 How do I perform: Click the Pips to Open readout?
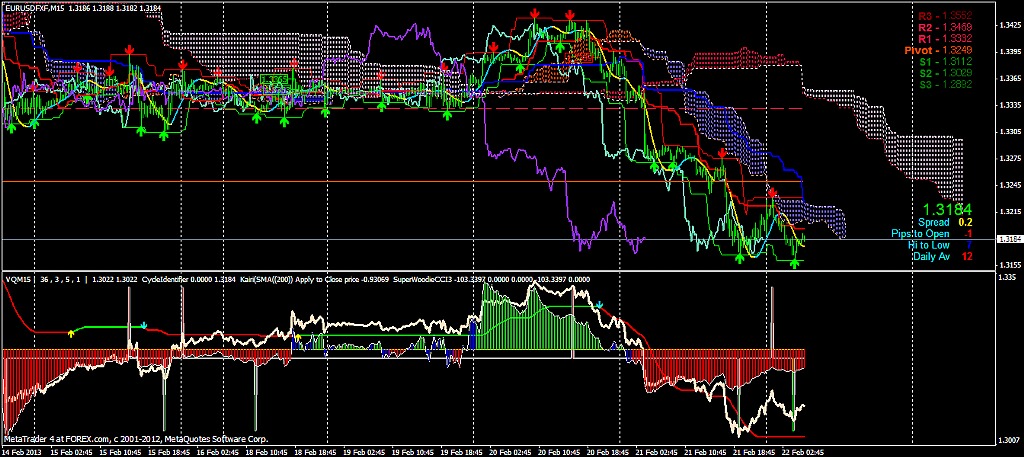(932, 234)
